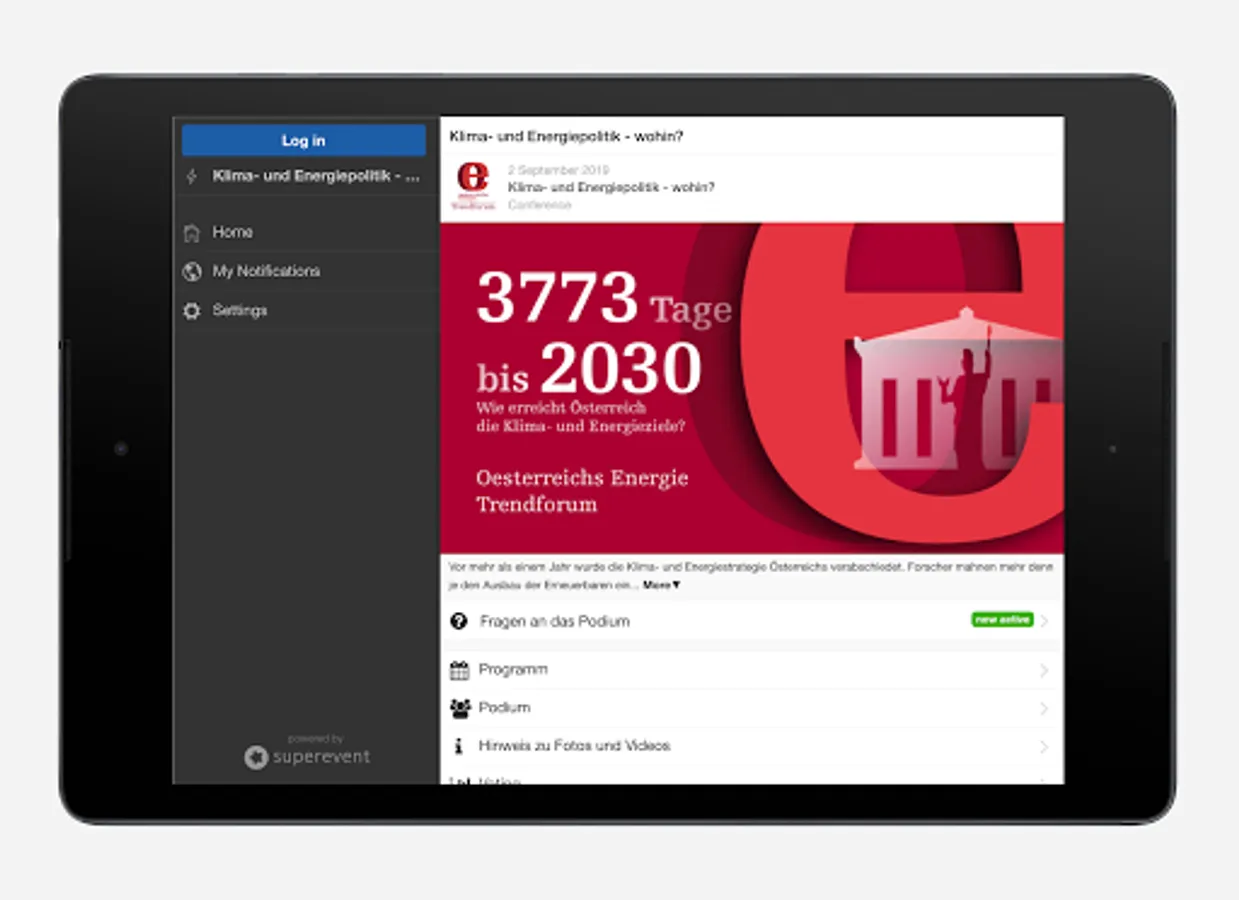Viewport: 1239px width, 900px height.
Task: Click 'Klima- und Energiepolitik - wohin?' header title
Action: coord(566,136)
